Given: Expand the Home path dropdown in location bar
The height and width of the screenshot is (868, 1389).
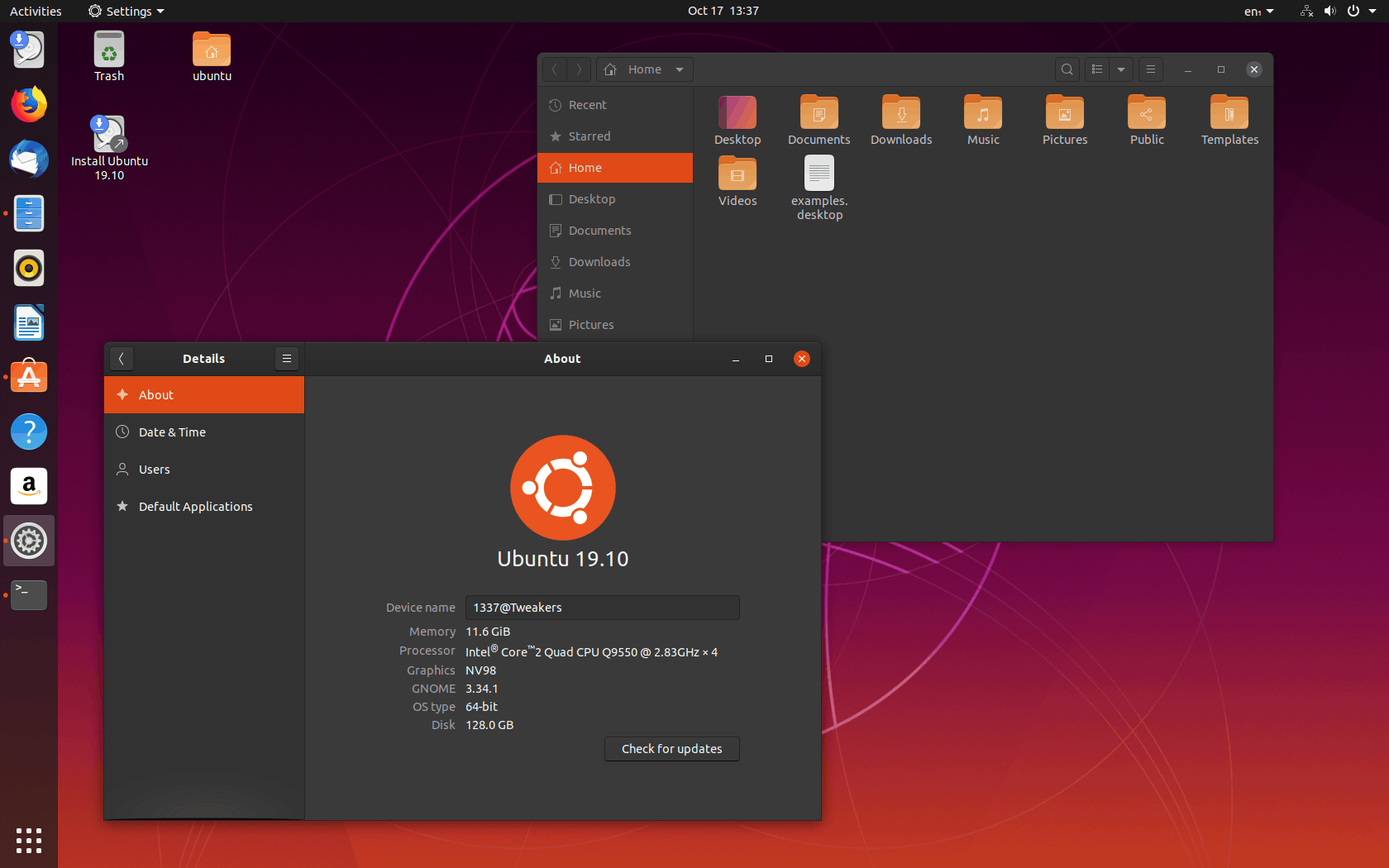Looking at the screenshot, I should click(680, 69).
